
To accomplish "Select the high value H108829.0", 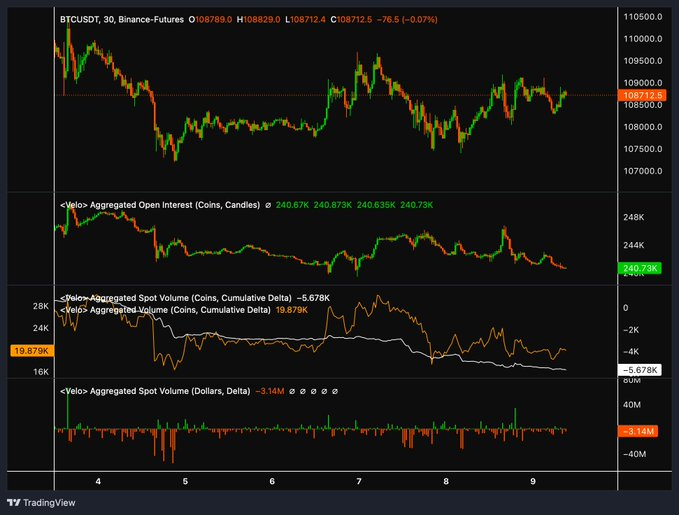I will point(258,19).
